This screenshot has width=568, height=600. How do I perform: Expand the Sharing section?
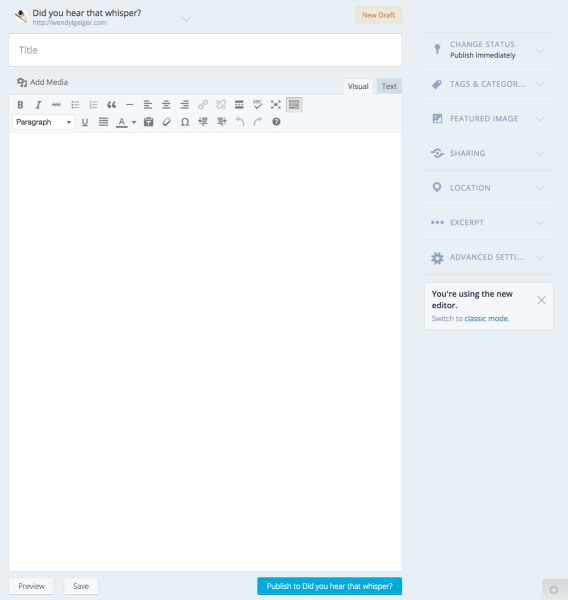[489, 153]
